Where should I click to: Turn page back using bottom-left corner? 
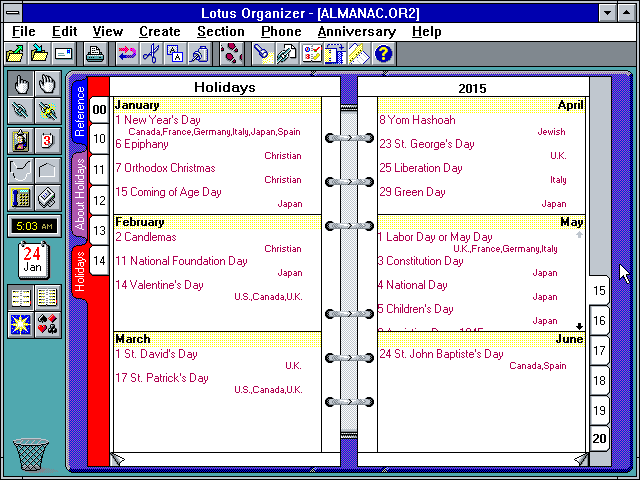point(118,459)
